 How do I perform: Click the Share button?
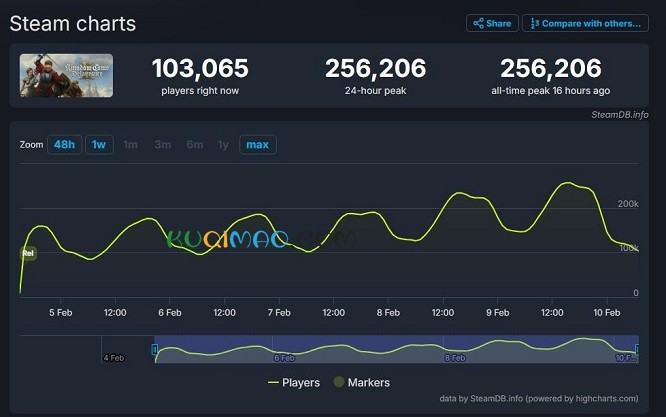point(492,23)
